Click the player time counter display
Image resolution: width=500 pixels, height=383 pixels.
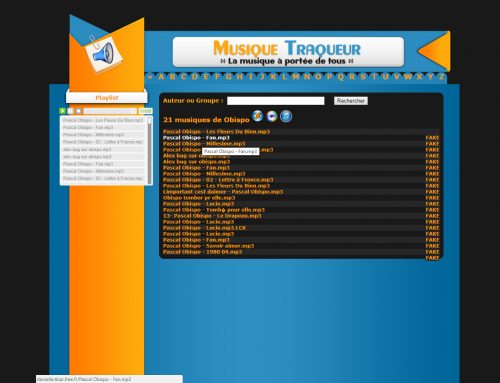point(145,111)
